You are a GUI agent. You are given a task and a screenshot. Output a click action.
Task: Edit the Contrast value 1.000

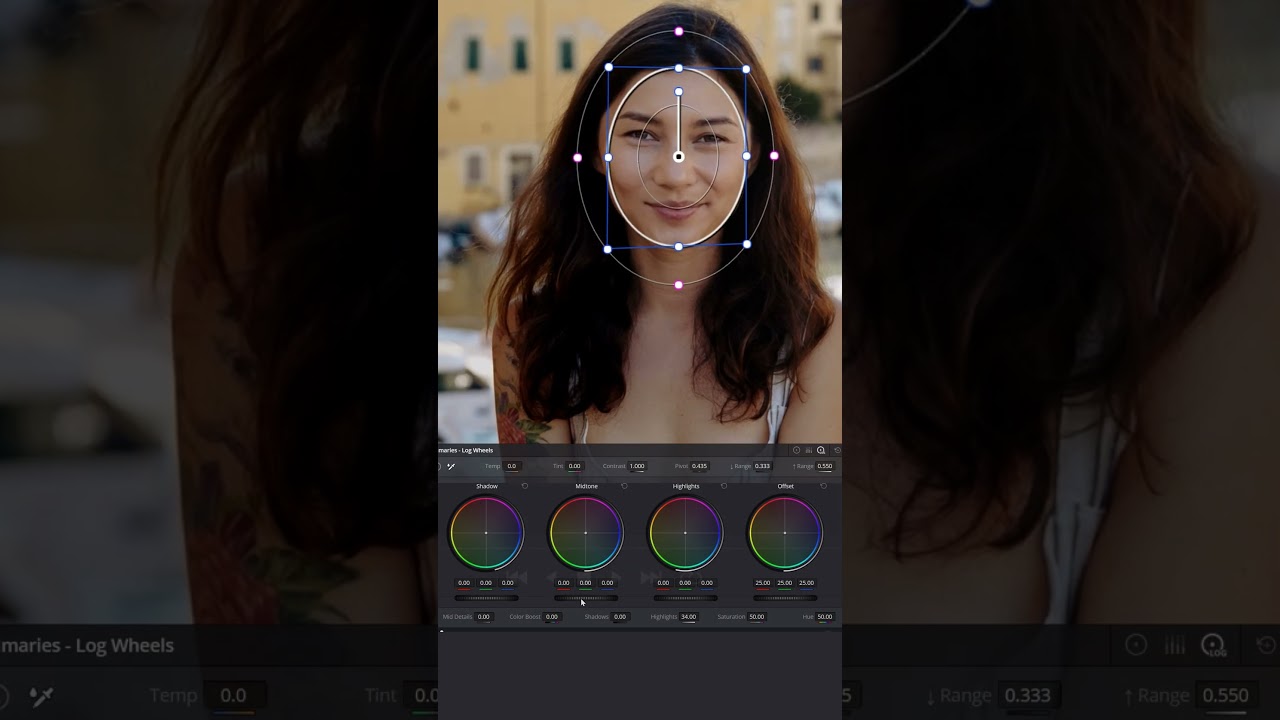[637, 466]
